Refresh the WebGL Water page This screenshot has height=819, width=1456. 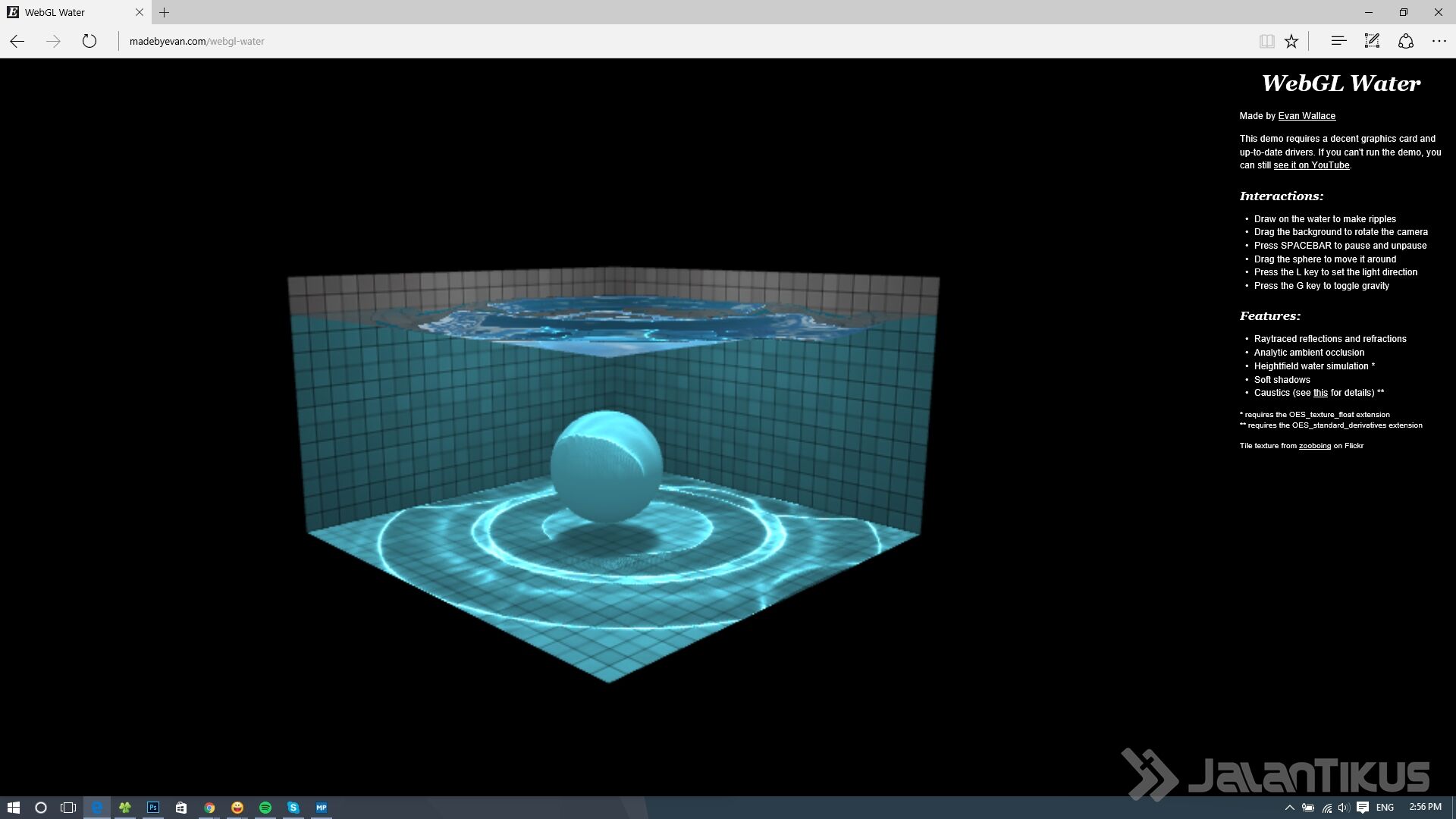pyautogui.click(x=89, y=41)
